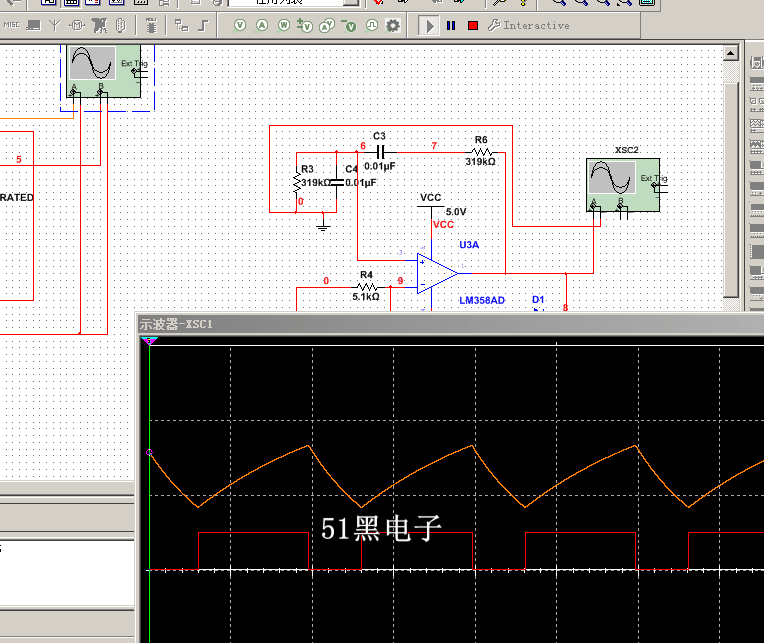Open the Connectors component group
This screenshot has width=764, height=643.
[x=120, y=25]
